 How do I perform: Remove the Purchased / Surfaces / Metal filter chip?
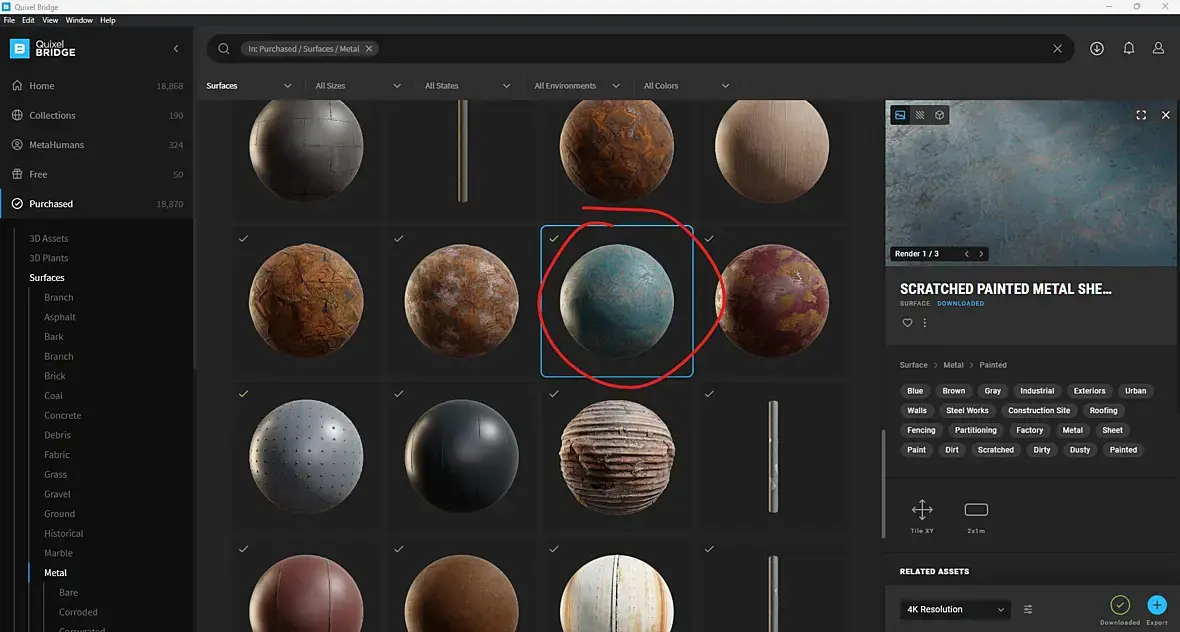pos(369,49)
